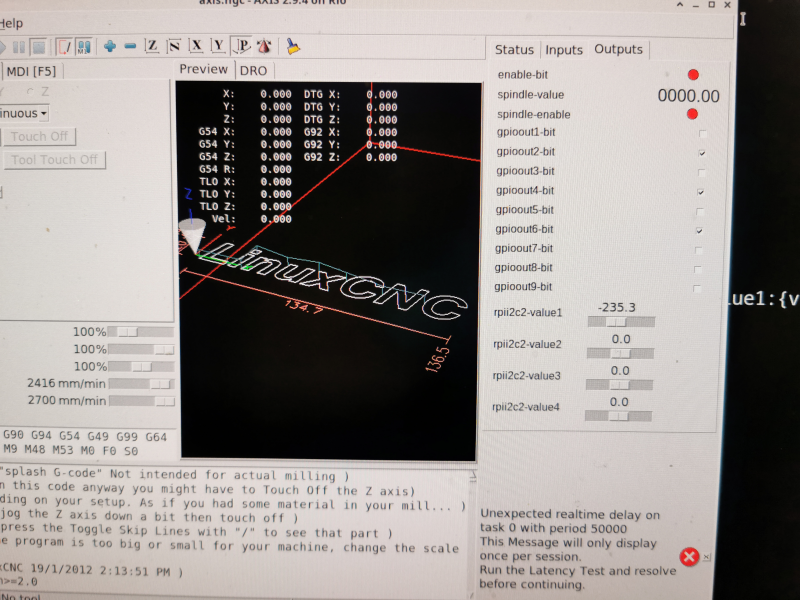Uncheck the gpioout2-bit checkbox
This screenshot has height=600, width=800.
tap(702, 152)
